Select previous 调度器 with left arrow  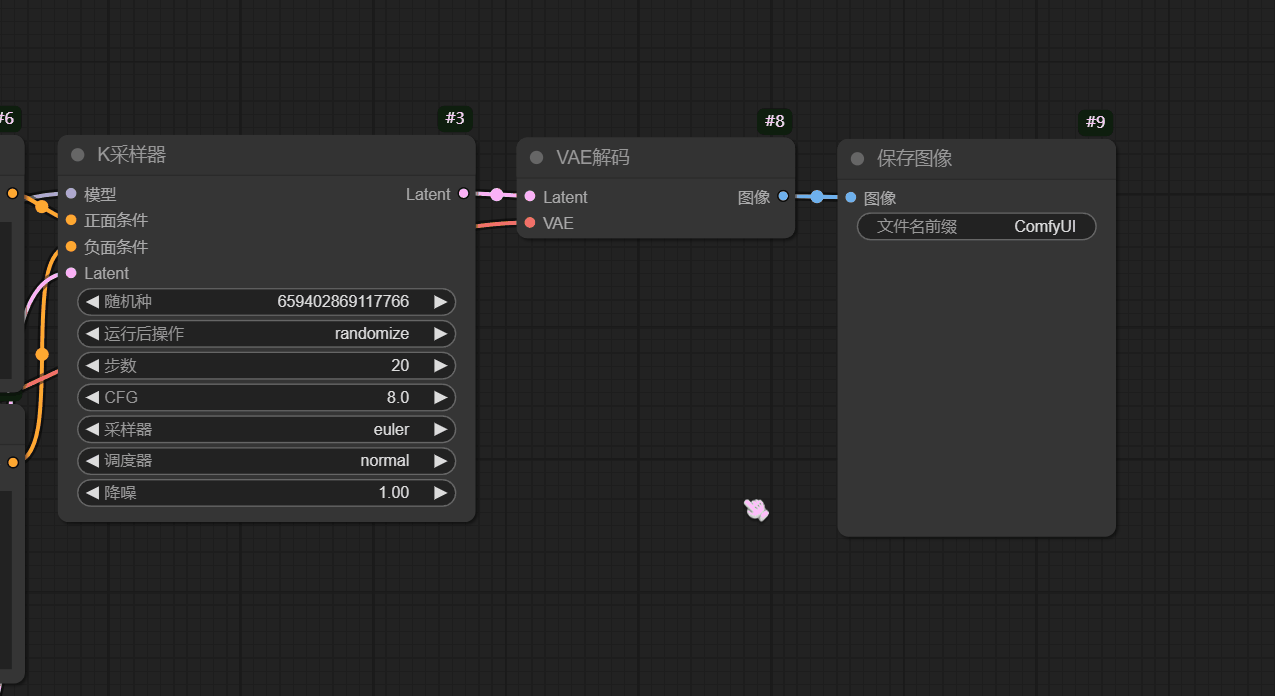click(x=92, y=461)
